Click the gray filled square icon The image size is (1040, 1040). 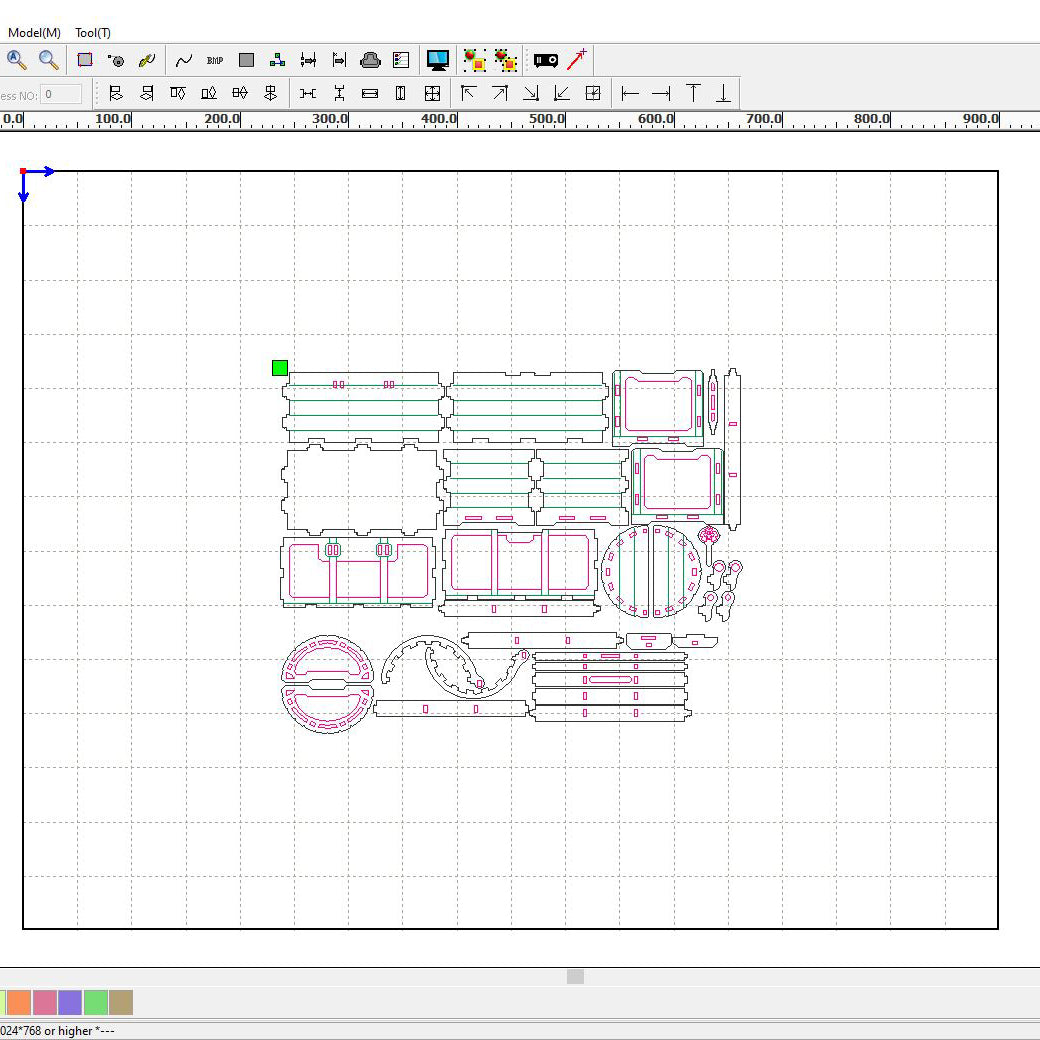[x=247, y=60]
